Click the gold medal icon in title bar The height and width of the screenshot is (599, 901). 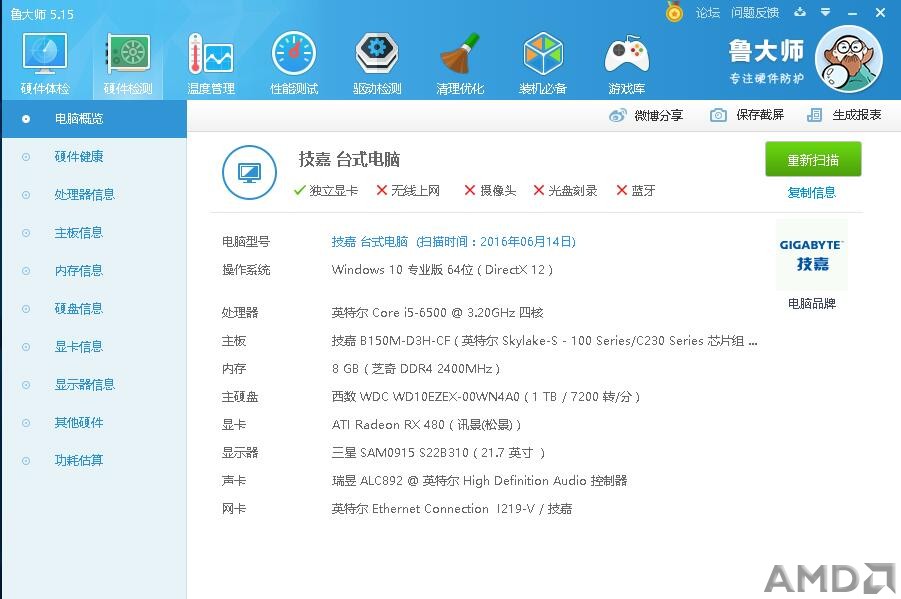tap(674, 12)
